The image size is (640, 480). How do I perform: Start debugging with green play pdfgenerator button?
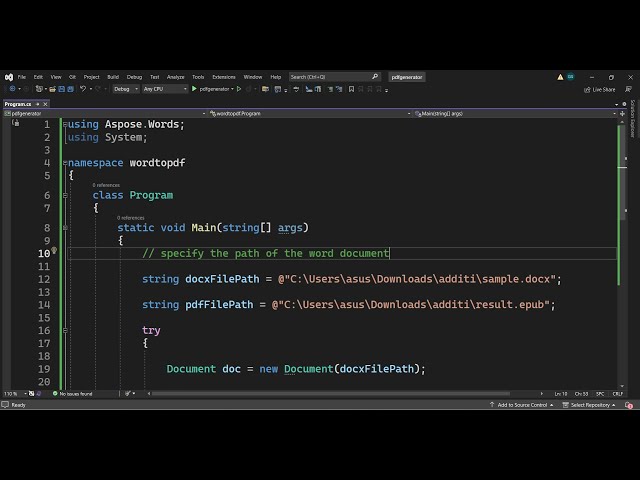[193, 89]
